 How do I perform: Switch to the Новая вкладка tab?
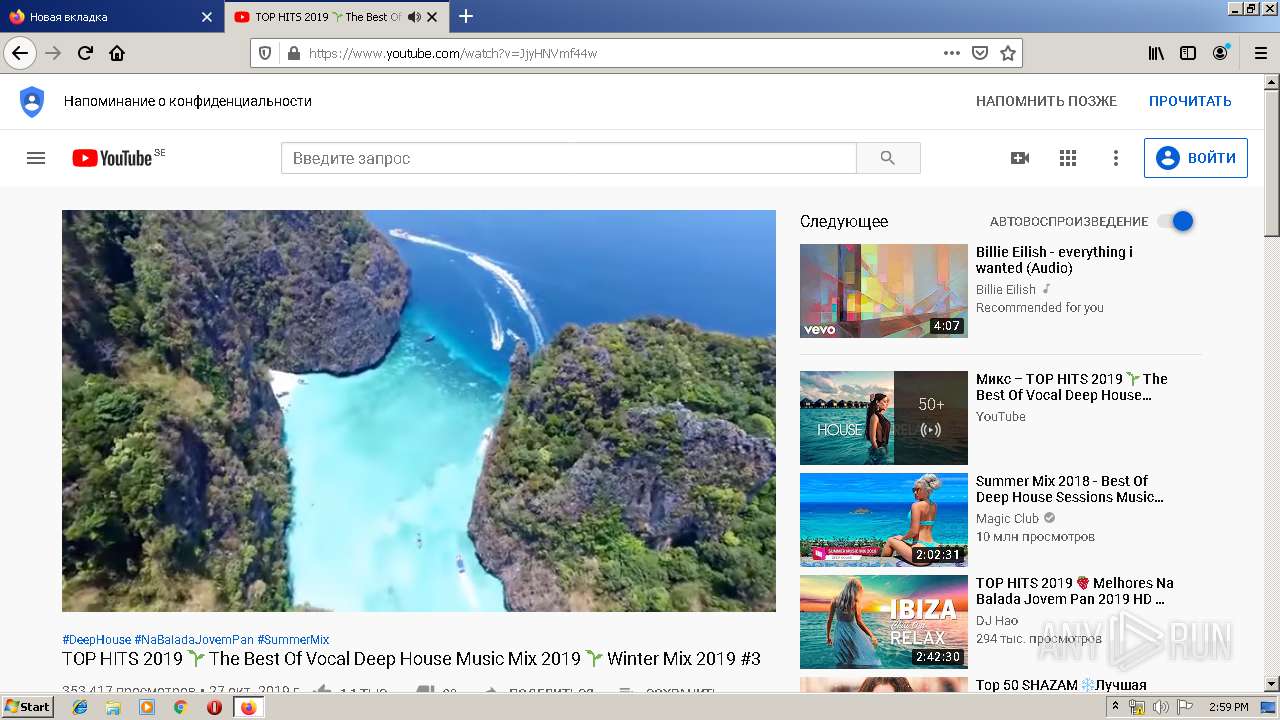tap(111, 17)
